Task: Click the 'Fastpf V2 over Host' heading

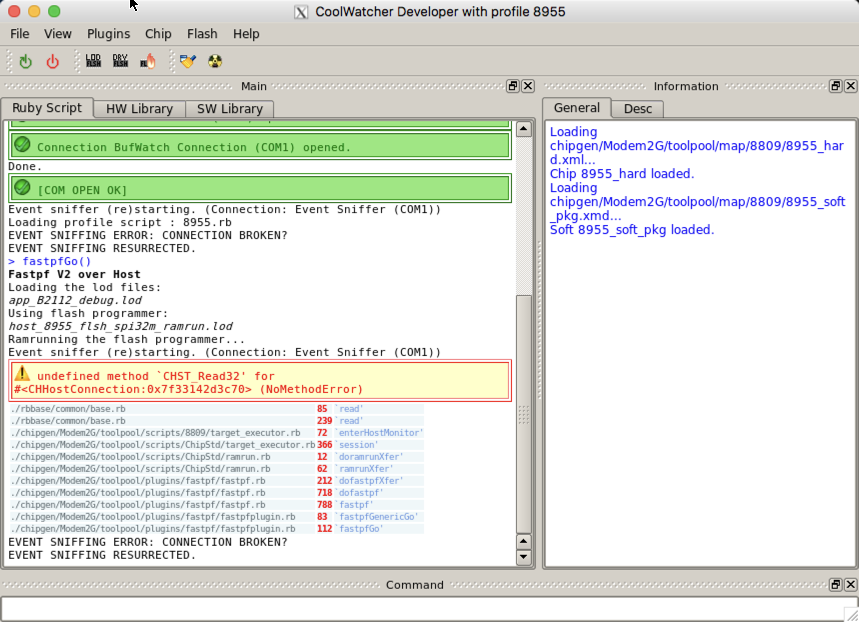Action: click(74, 274)
